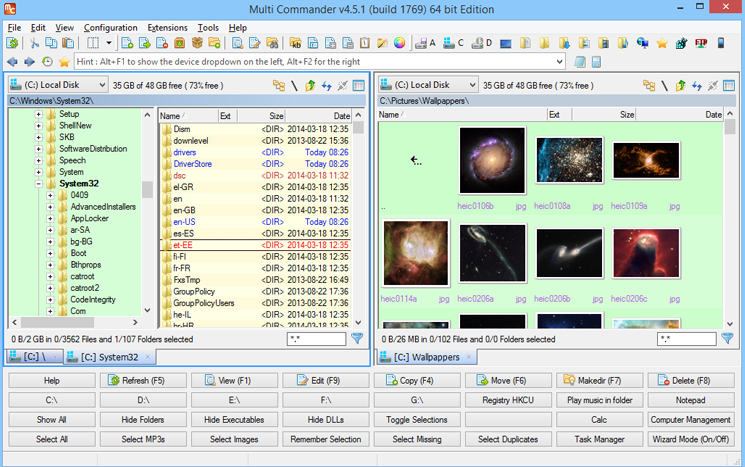Open right panel drive dropdown (C:) Local Disk
745x467 pixels.
tap(428, 85)
